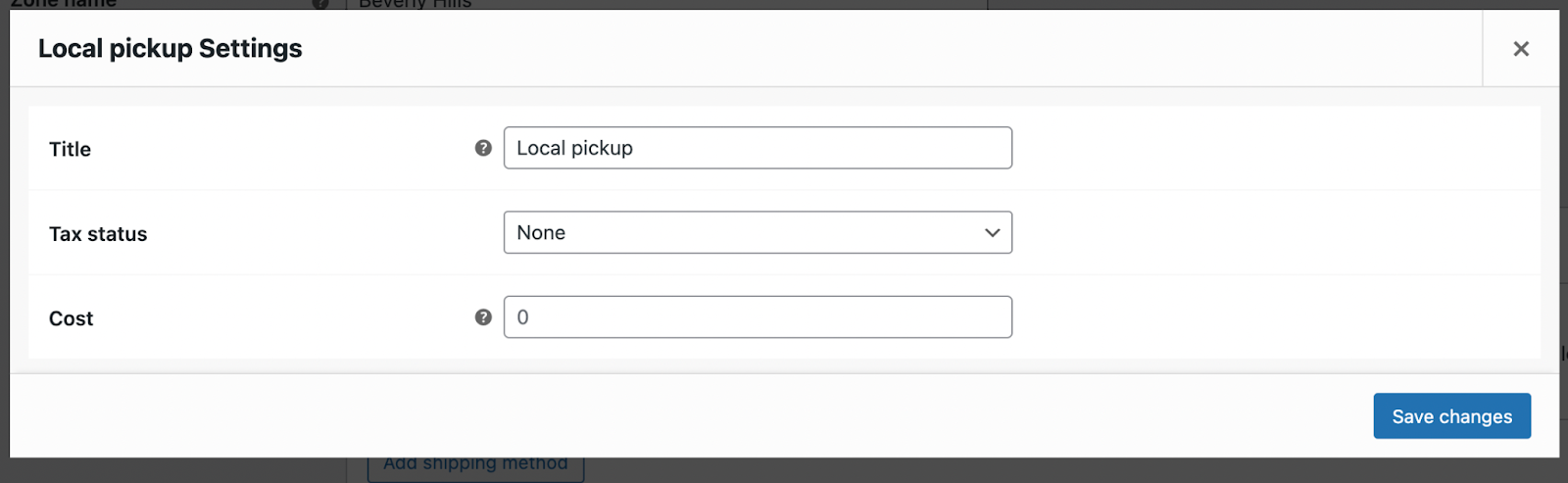This screenshot has height=483, width=1568.
Task: Focus the Cost input field
Action: (757, 317)
